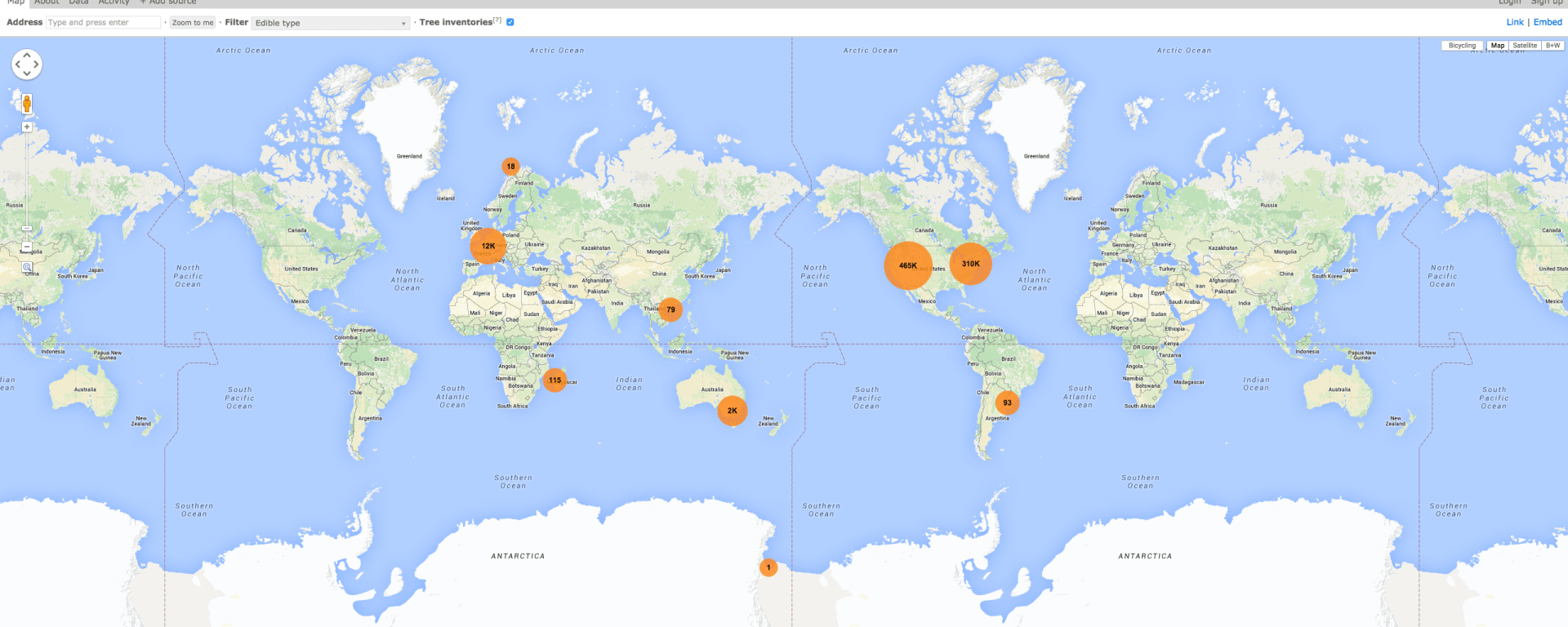
Task: Open the Edible type filter dropdown
Action: 330,23
